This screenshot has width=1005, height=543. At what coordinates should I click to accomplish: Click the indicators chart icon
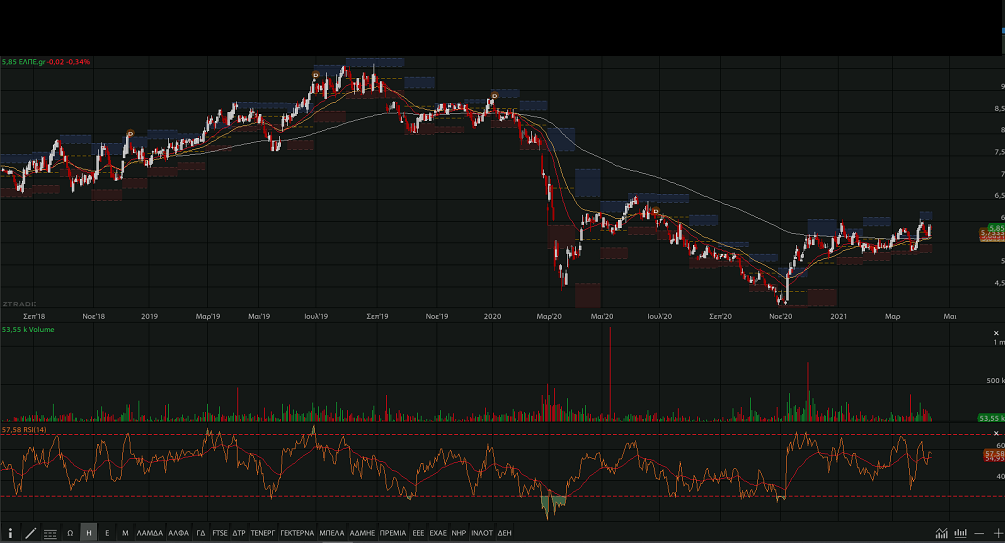pyautogui.click(x=941, y=533)
